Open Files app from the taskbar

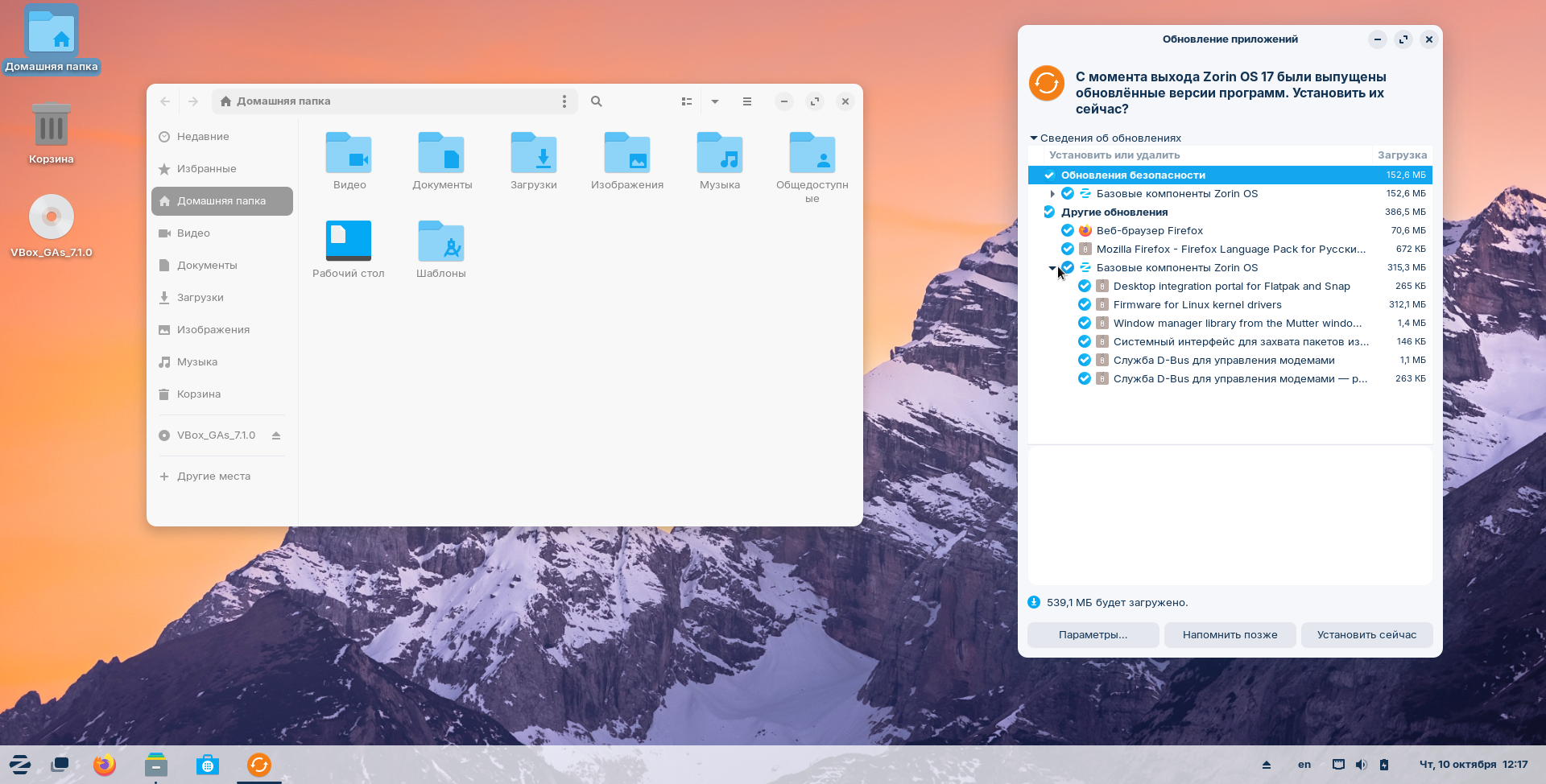(156, 765)
